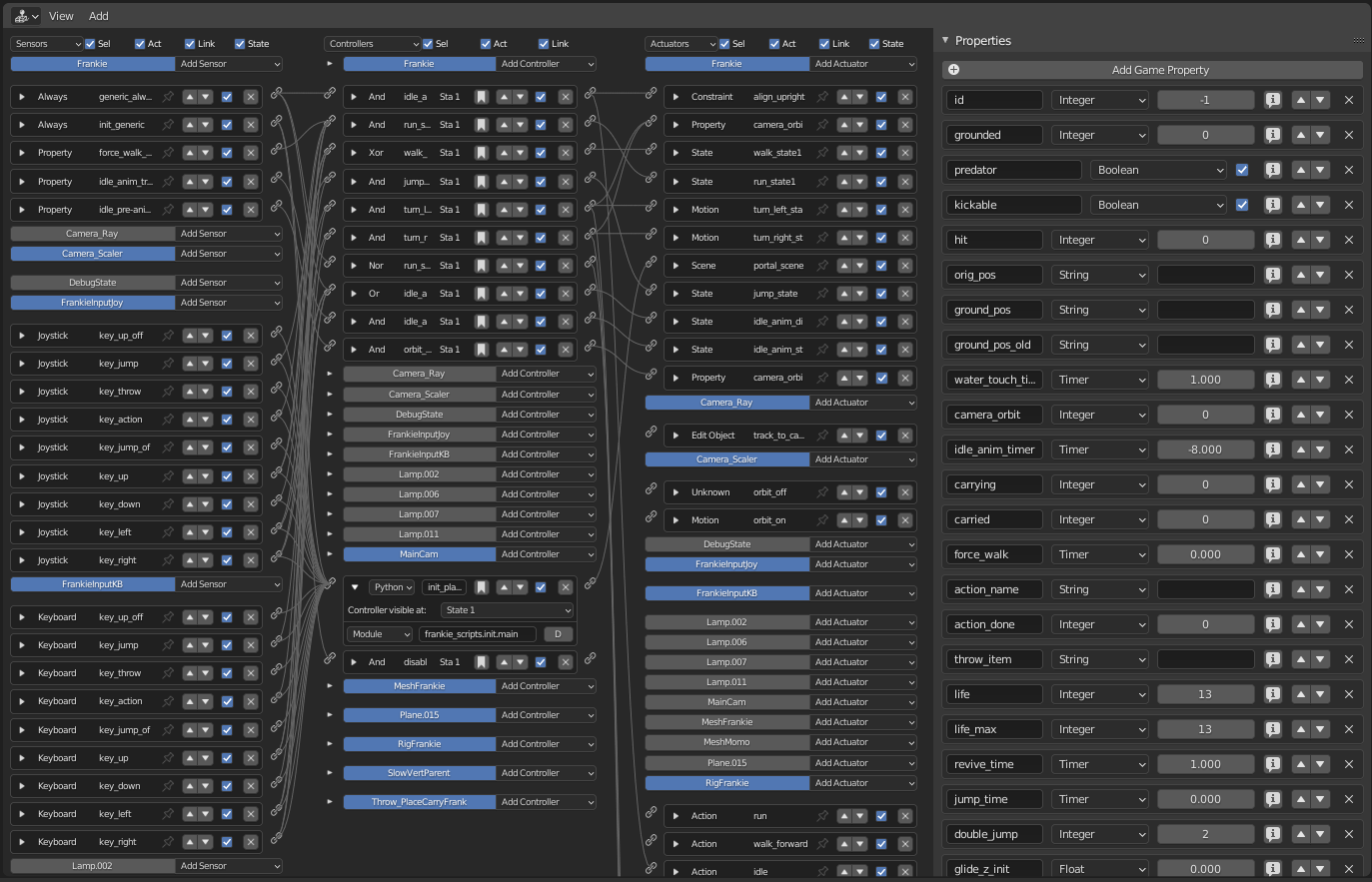Open the Module mode dropdown

click(380, 634)
